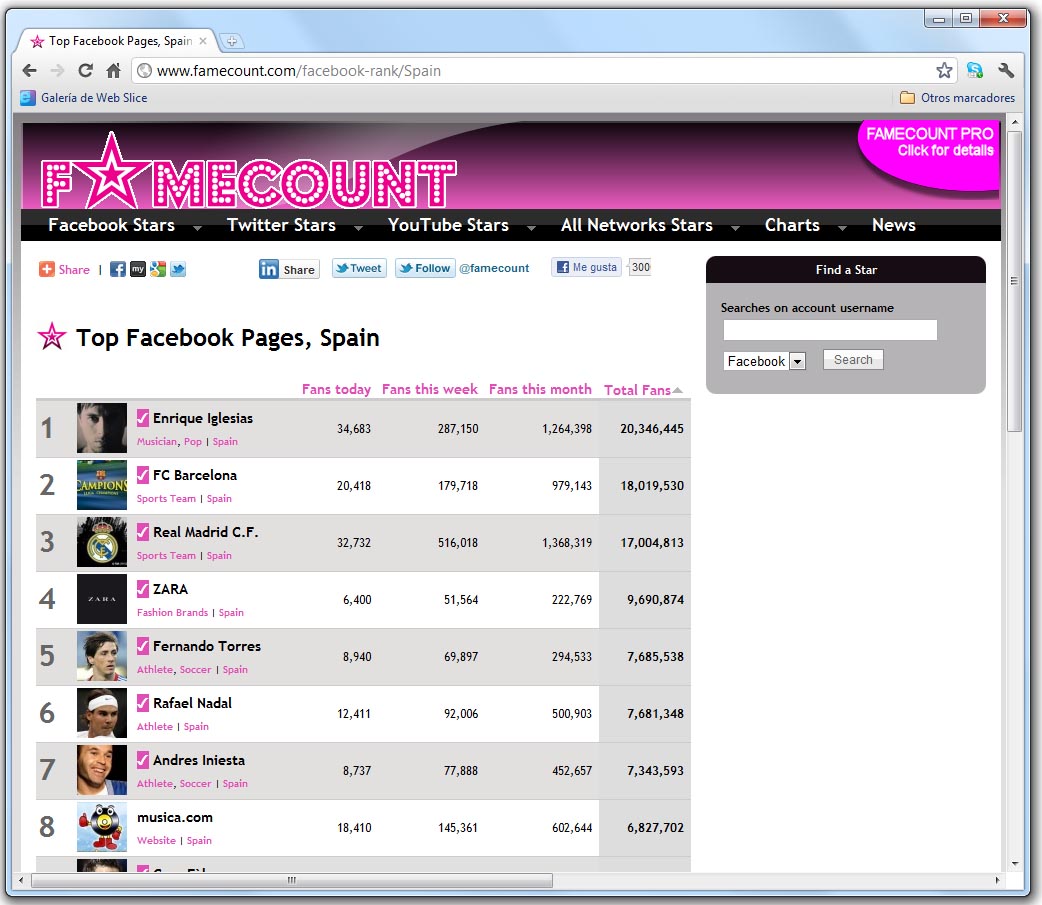Reload the Famecount page
The height and width of the screenshot is (905, 1042).
point(85,70)
